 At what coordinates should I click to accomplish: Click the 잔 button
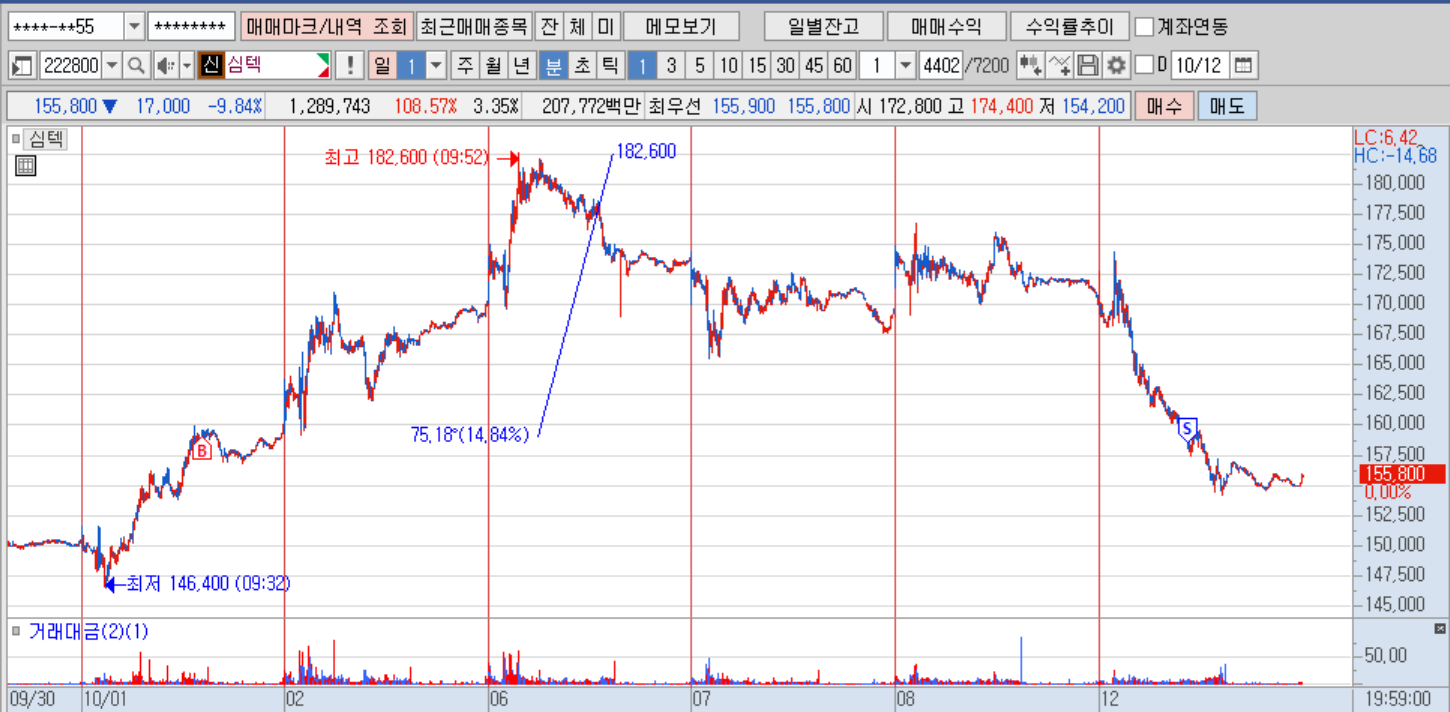[549, 26]
